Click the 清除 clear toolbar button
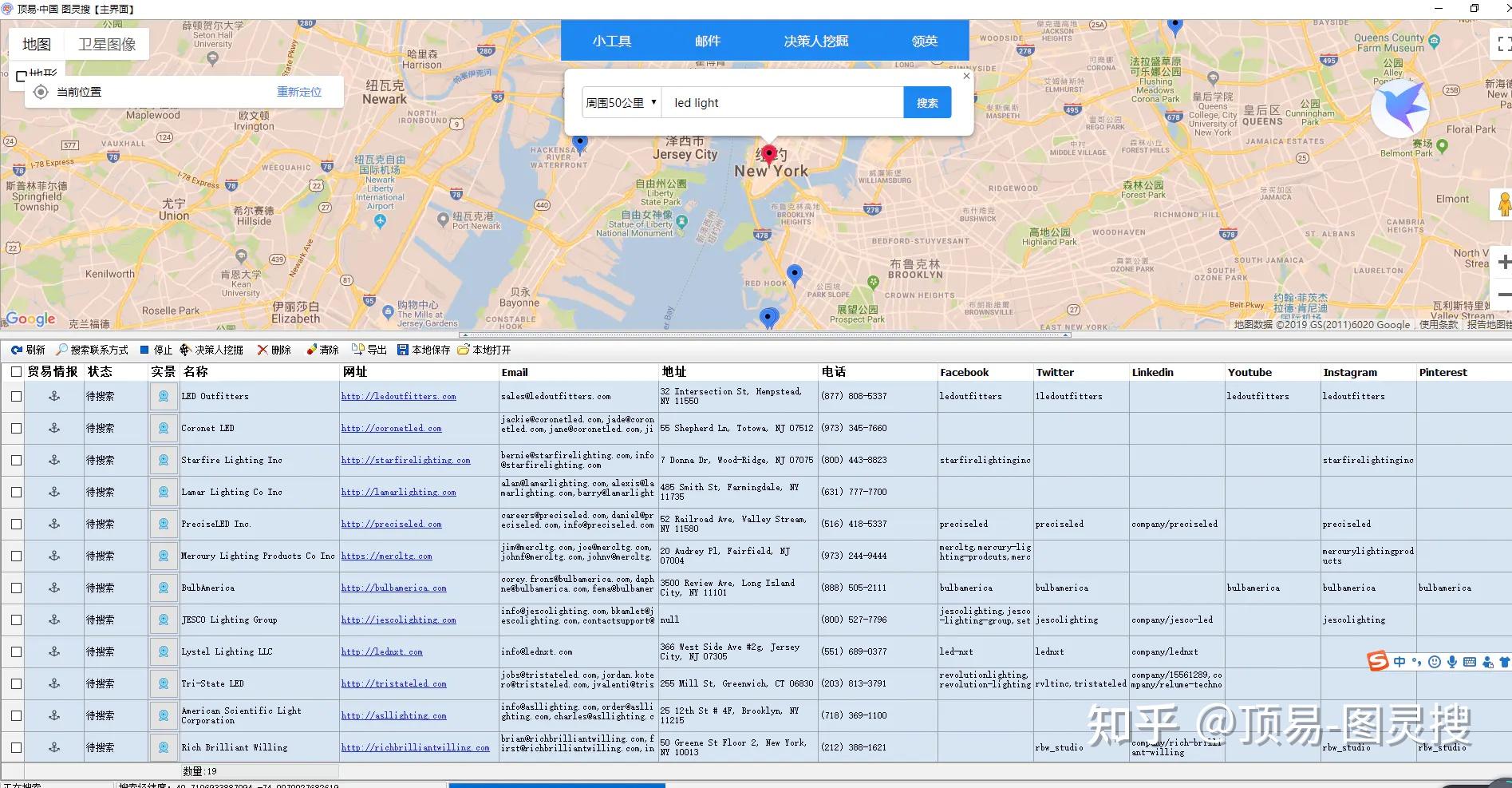Screen dimensions: 1512x788 tap(322, 350)
